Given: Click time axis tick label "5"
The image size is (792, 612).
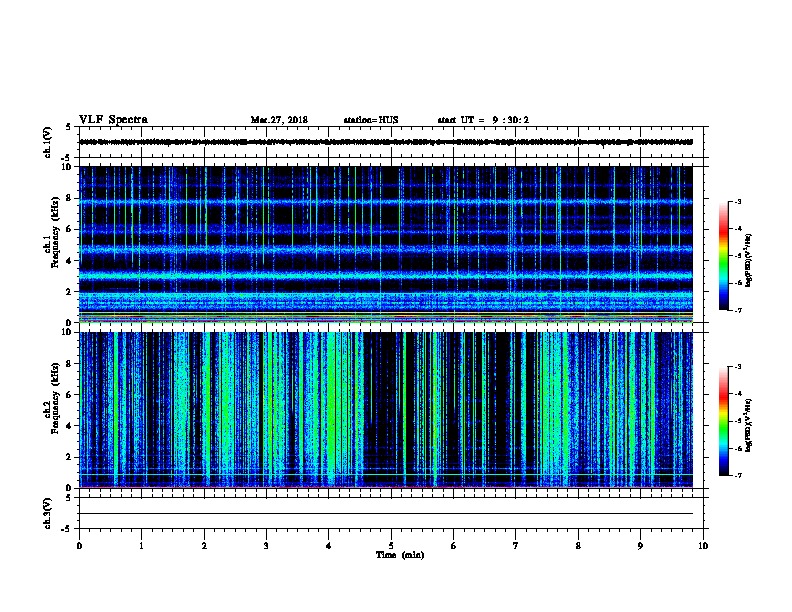Looking at the screenshot, I should pyautogui.click(x=391, y=545).
